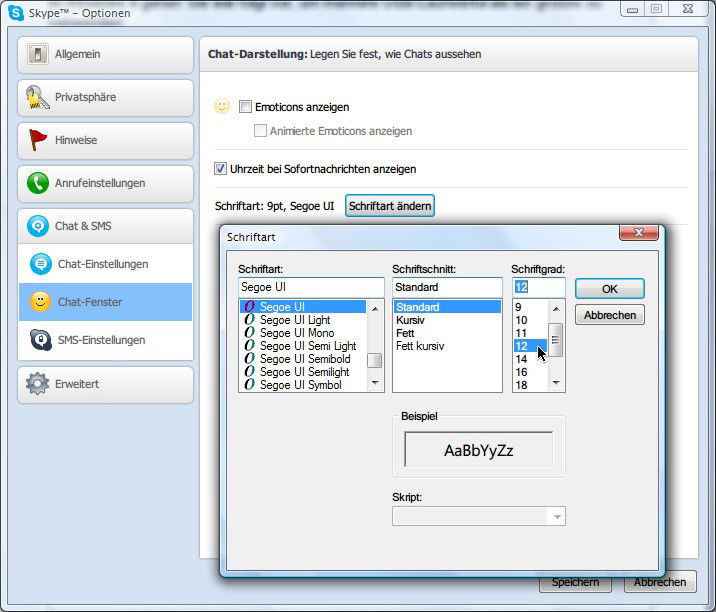Select Chat-Fenster in the sidebar

point(105,302)
